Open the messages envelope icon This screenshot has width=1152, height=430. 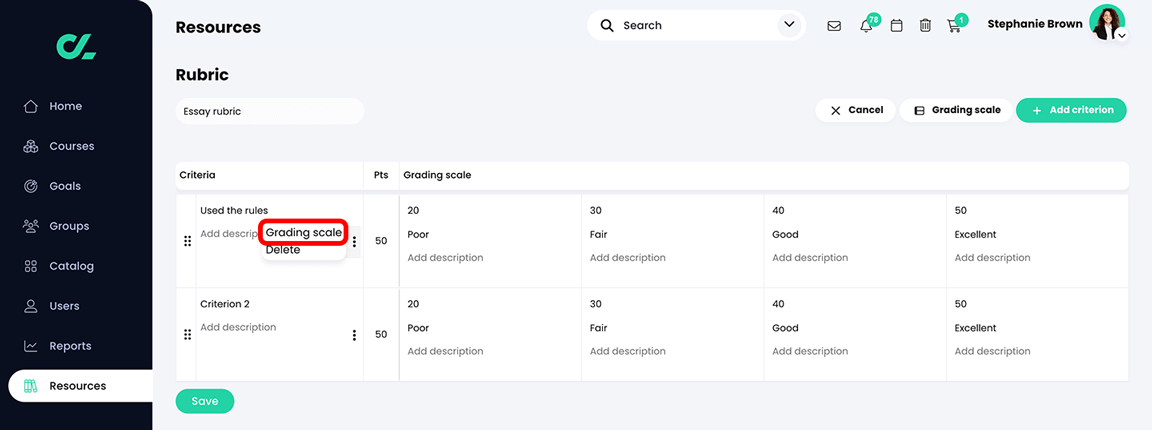point(834,26)
